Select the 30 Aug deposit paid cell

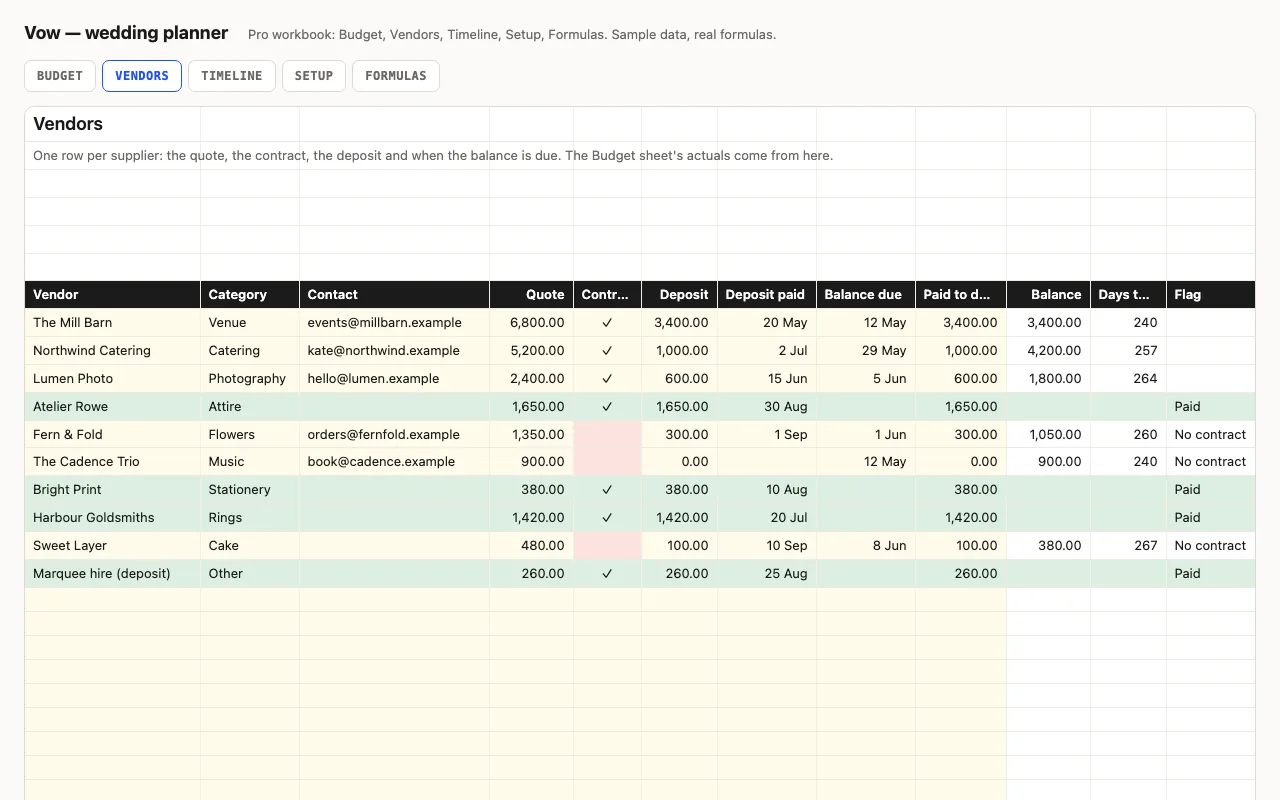point(766,407)
